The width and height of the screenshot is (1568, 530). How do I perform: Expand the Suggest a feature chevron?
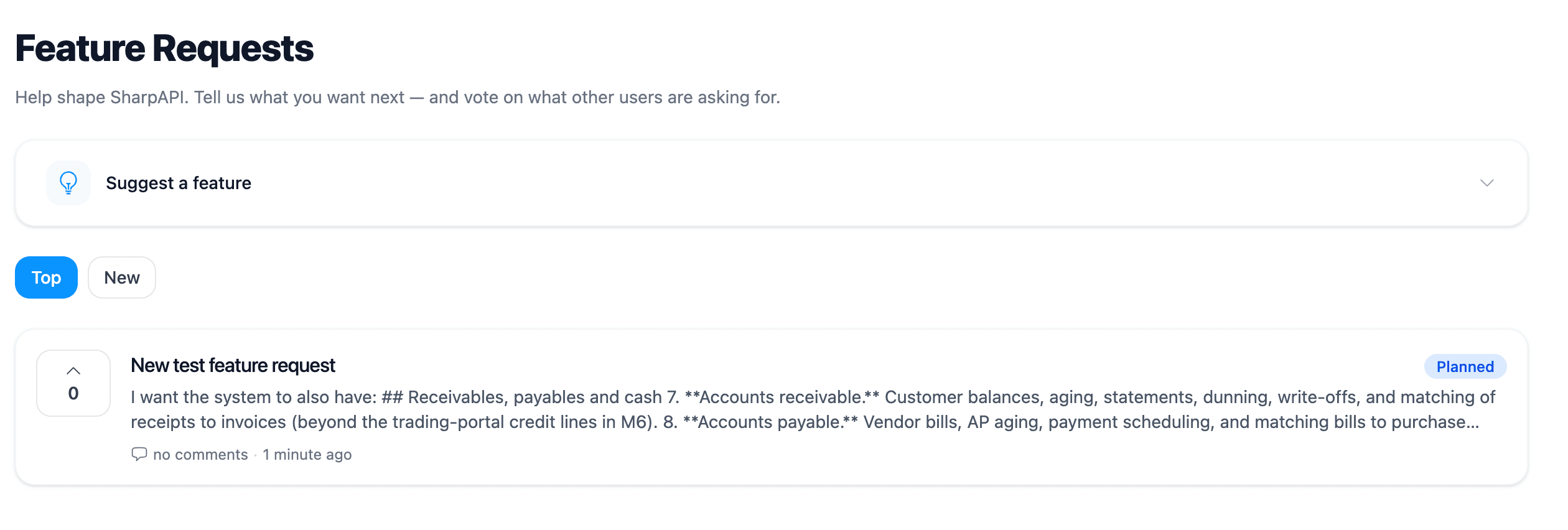pyautogui.click(x=1486, y=183)
